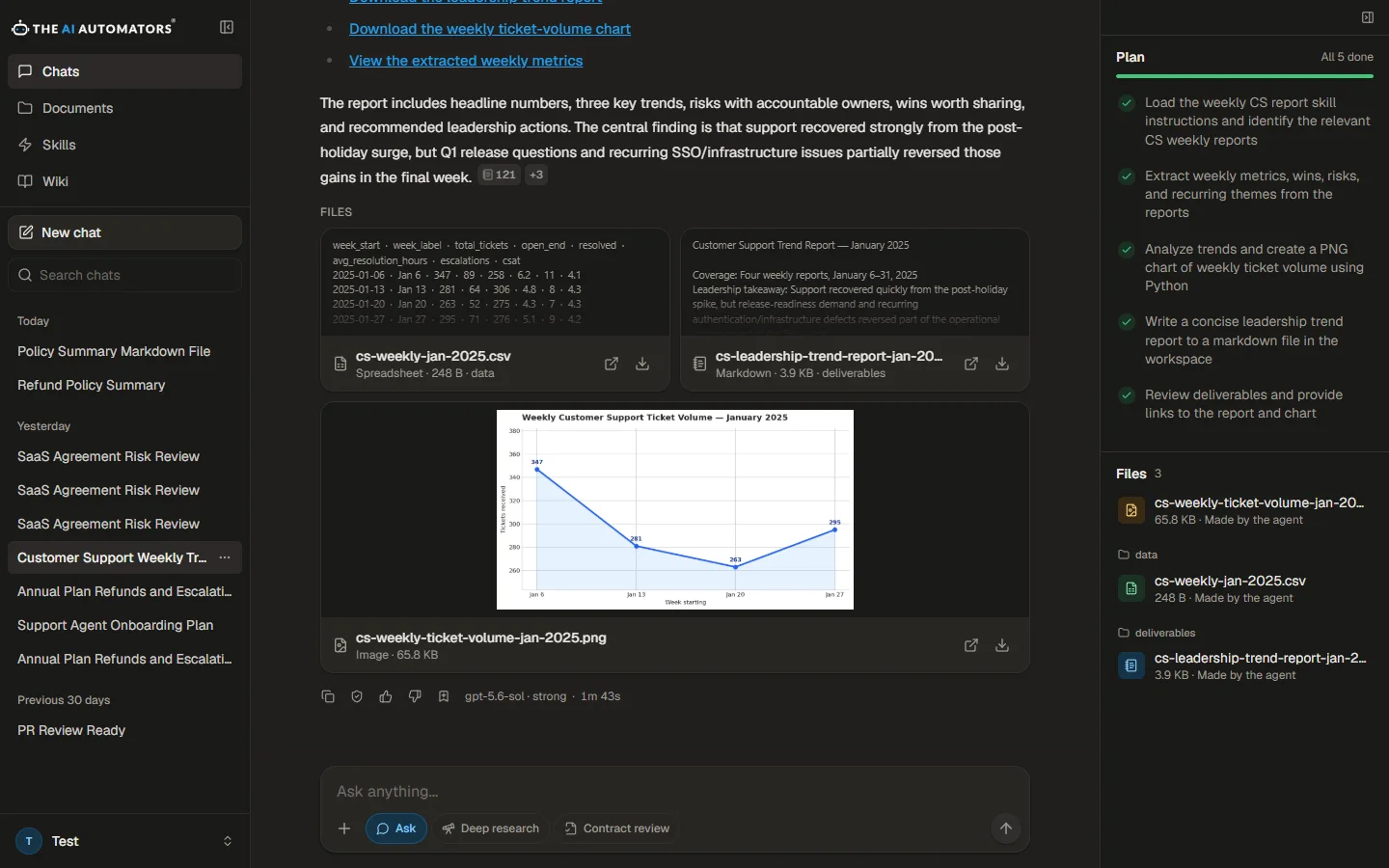The width and height of the screenshot is (1389, 868).
Task: Start a New chat
Action: point(125,232)
